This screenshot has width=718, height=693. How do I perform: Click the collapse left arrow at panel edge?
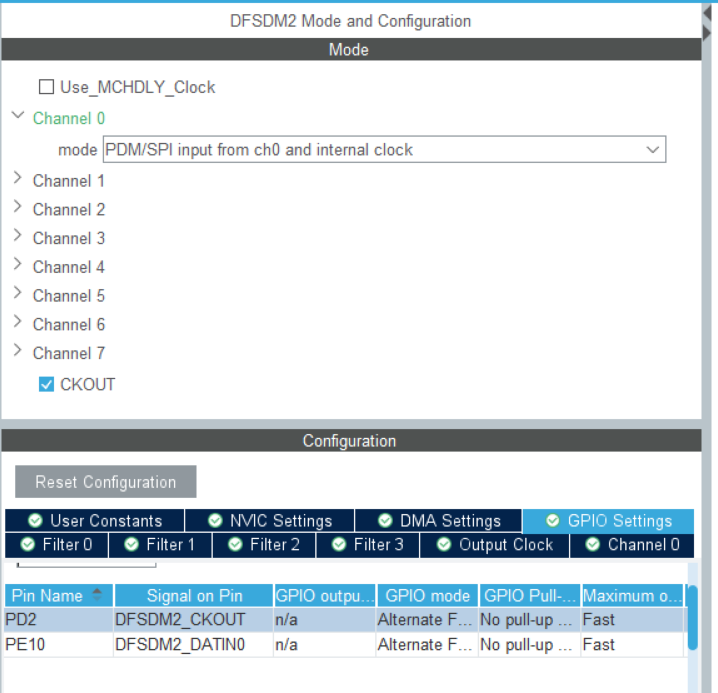tap(707, 13)
